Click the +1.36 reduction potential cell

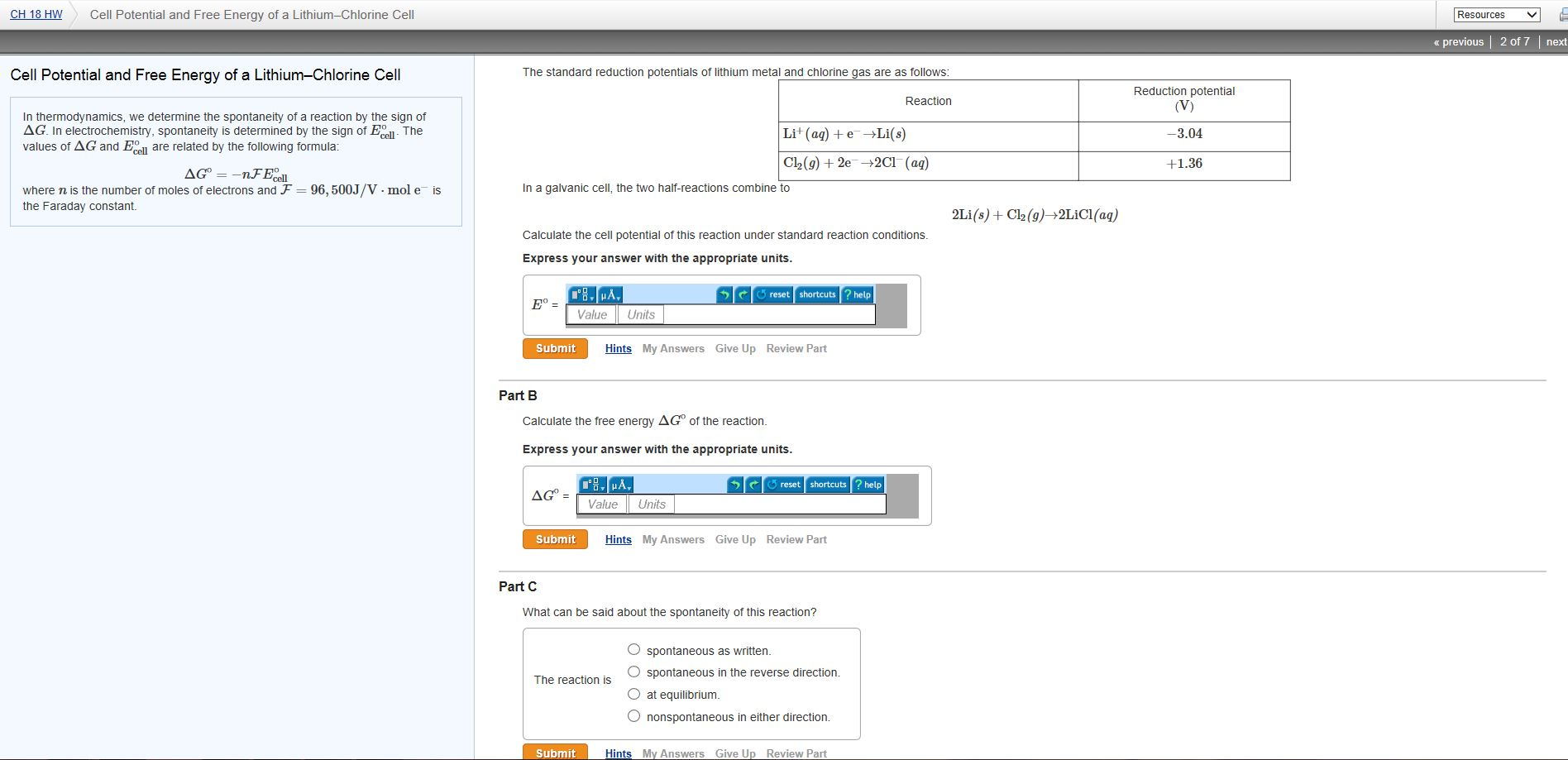tap(1184, 165)
